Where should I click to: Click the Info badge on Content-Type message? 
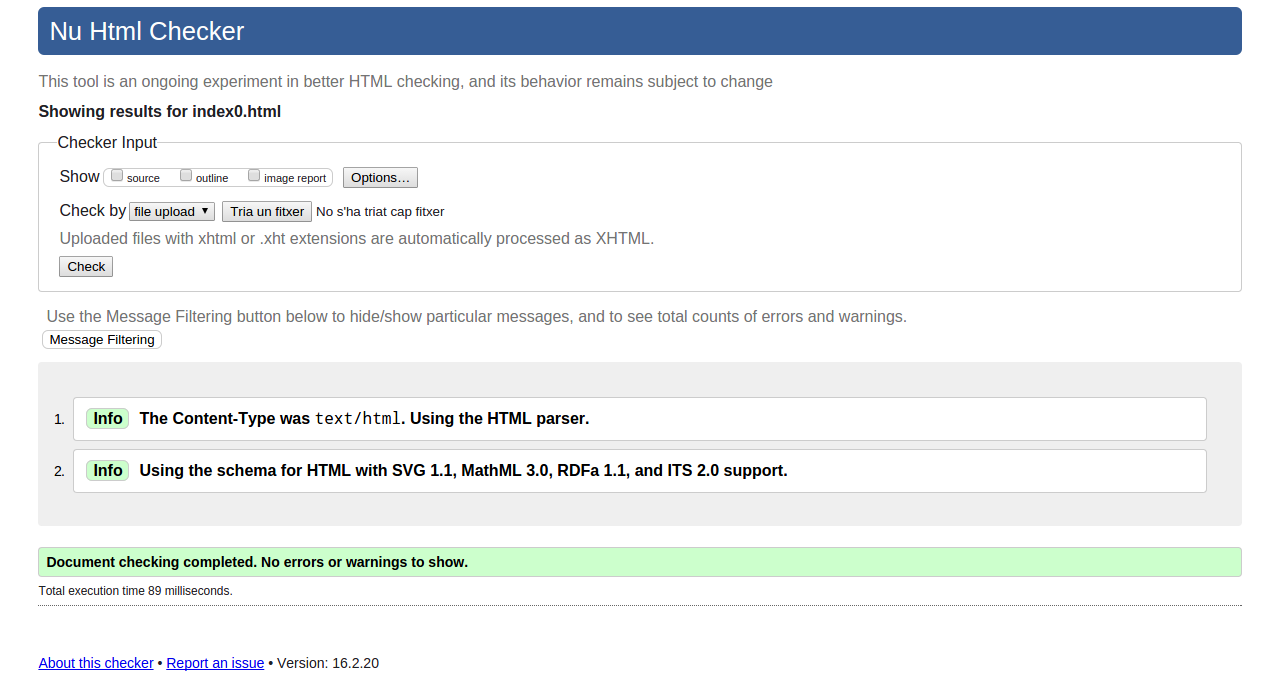(x=108, y=419)
